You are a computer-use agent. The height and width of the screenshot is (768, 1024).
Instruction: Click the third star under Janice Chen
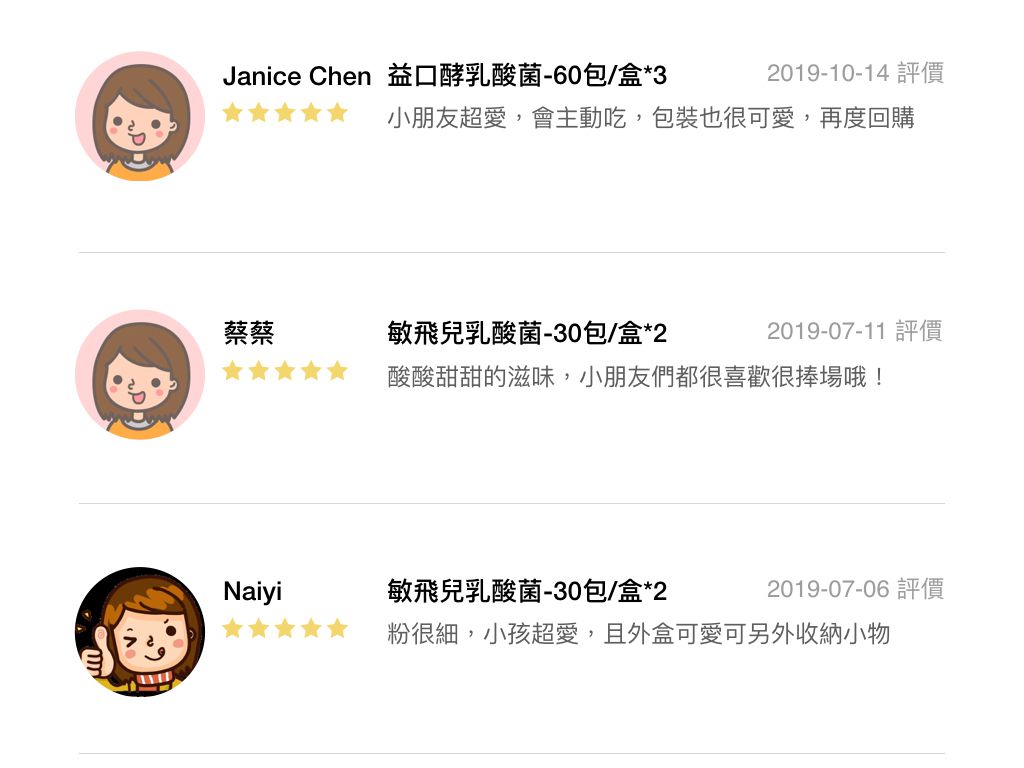pyautogui.click(x=285, y=113)
